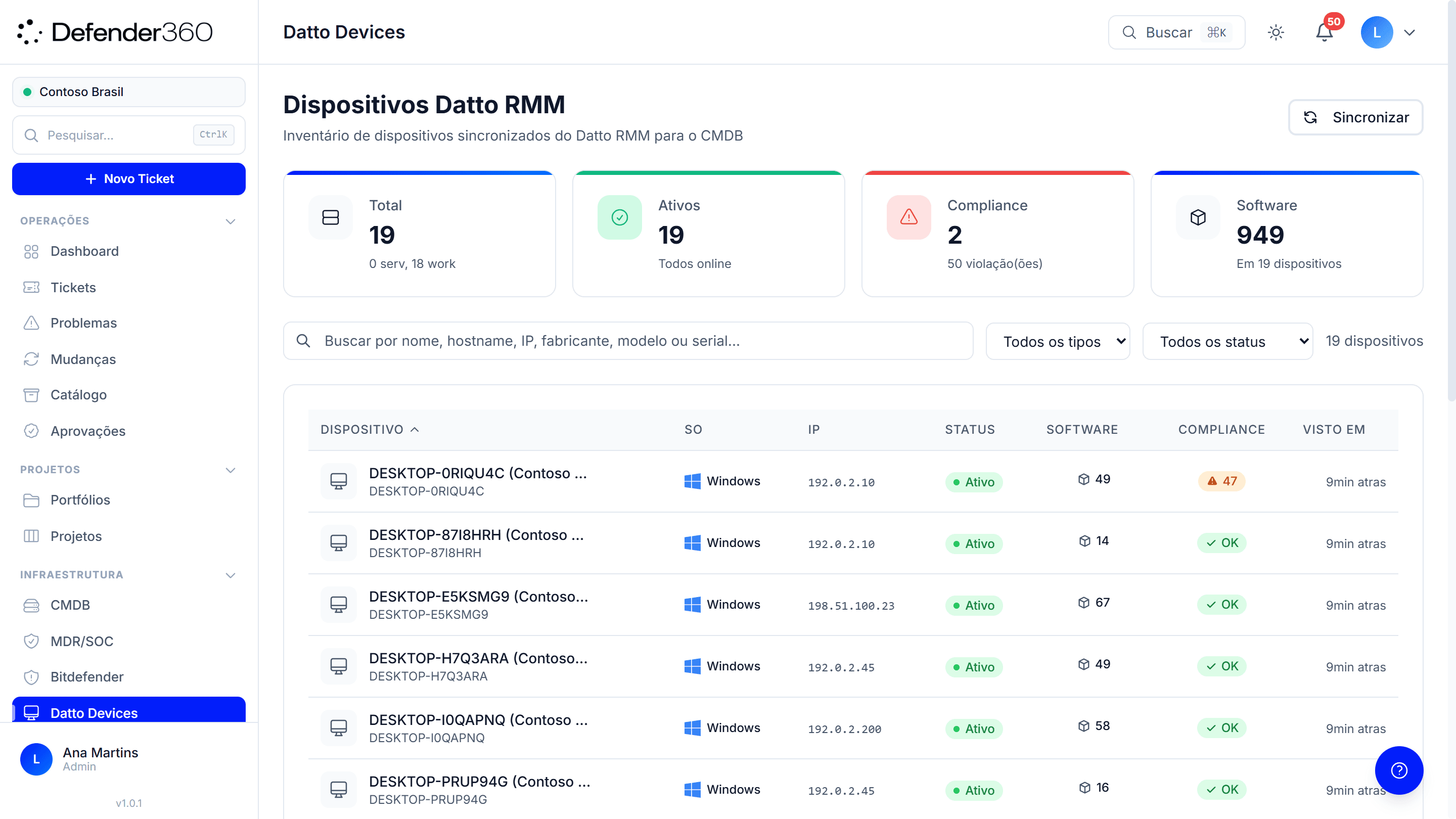Click the Bitdefender shield icon
1456x819 pixels.
coord(31,676)
